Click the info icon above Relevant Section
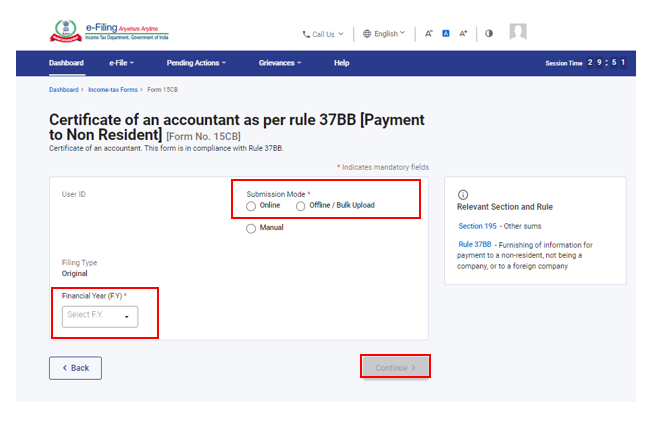664x440 pixels. [x=462, y=194]
